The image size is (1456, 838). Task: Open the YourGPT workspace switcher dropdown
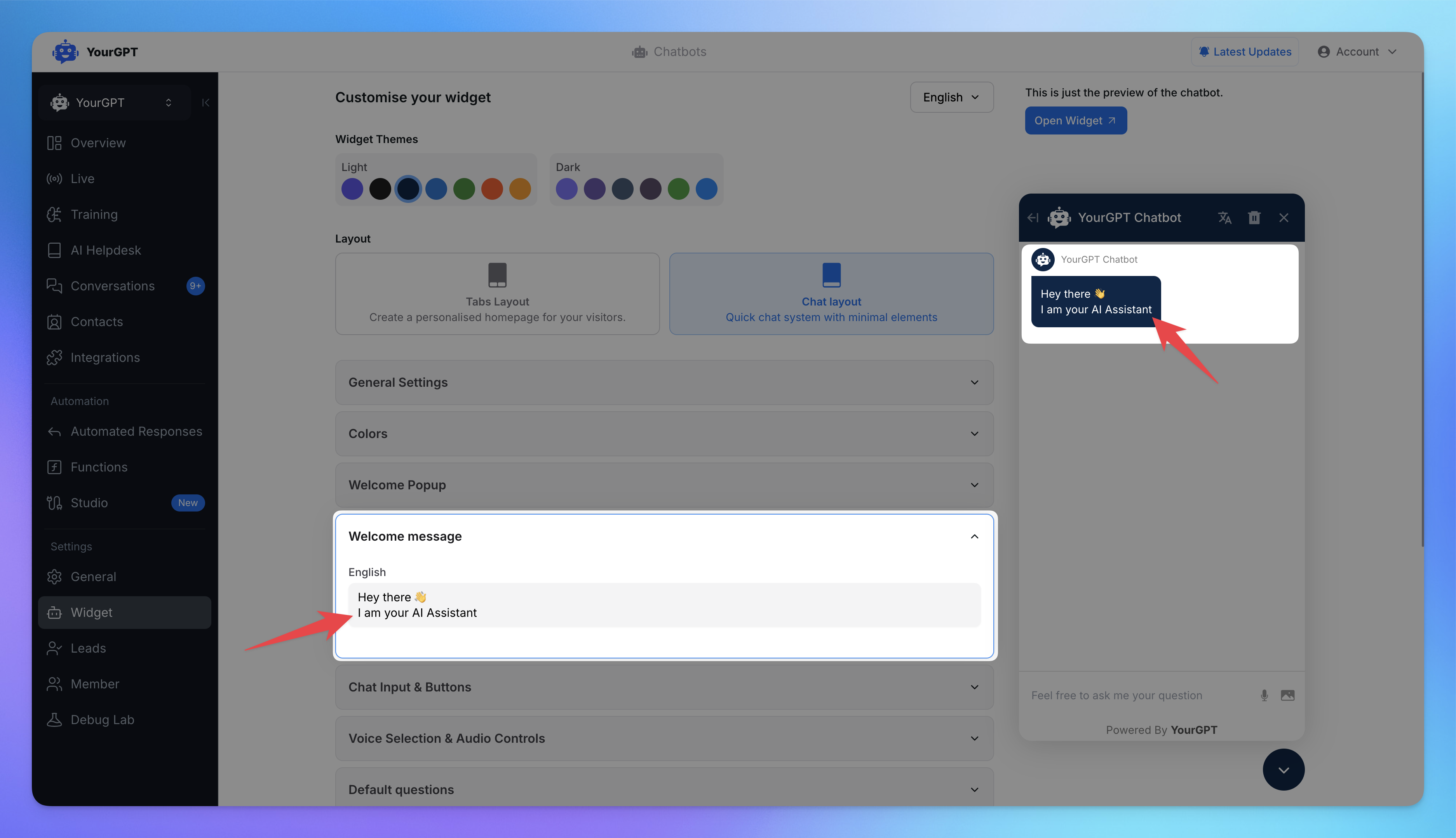click(115, 103)
